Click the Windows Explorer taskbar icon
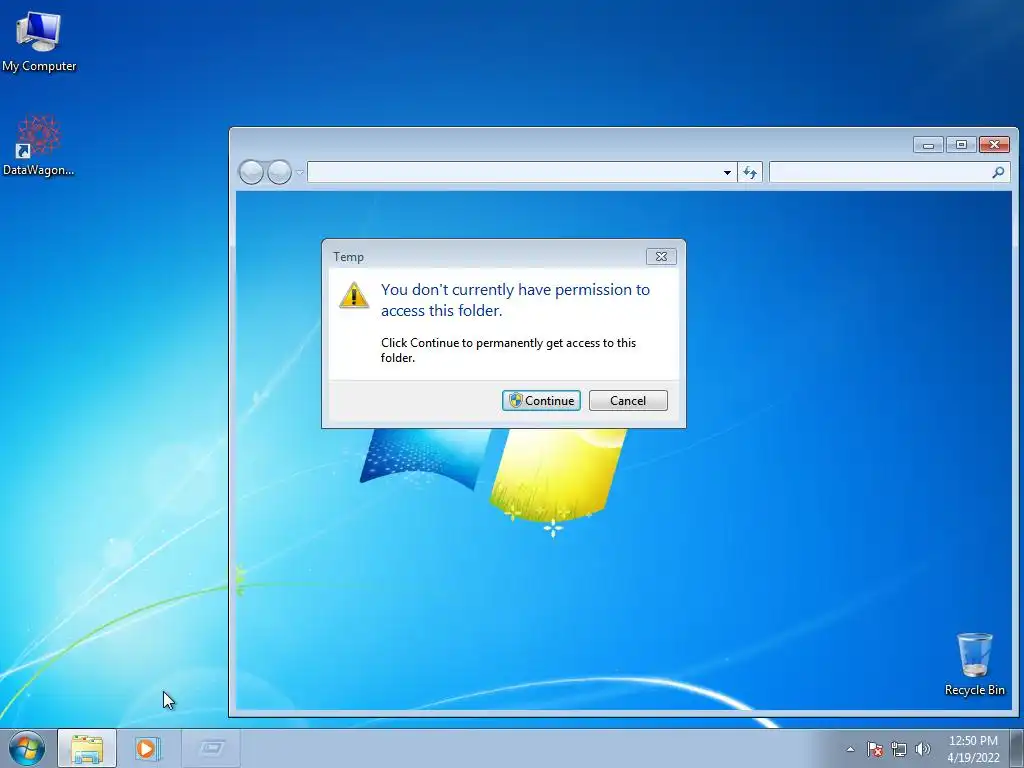Screen dimensions: 1024x768 (87, 748)
